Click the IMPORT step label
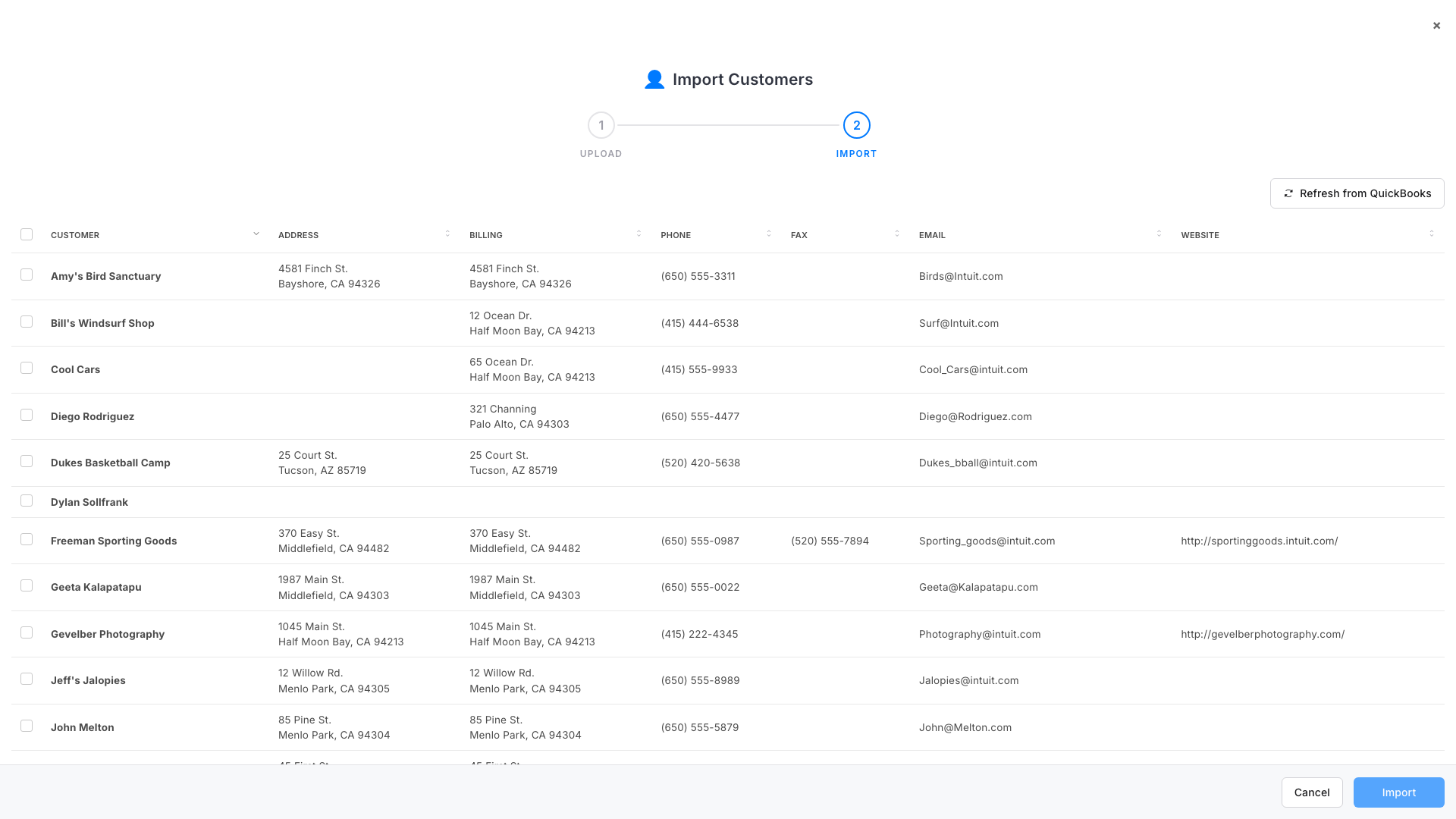The height and width of the screenshot is (819, 1456). click(857, 154)
